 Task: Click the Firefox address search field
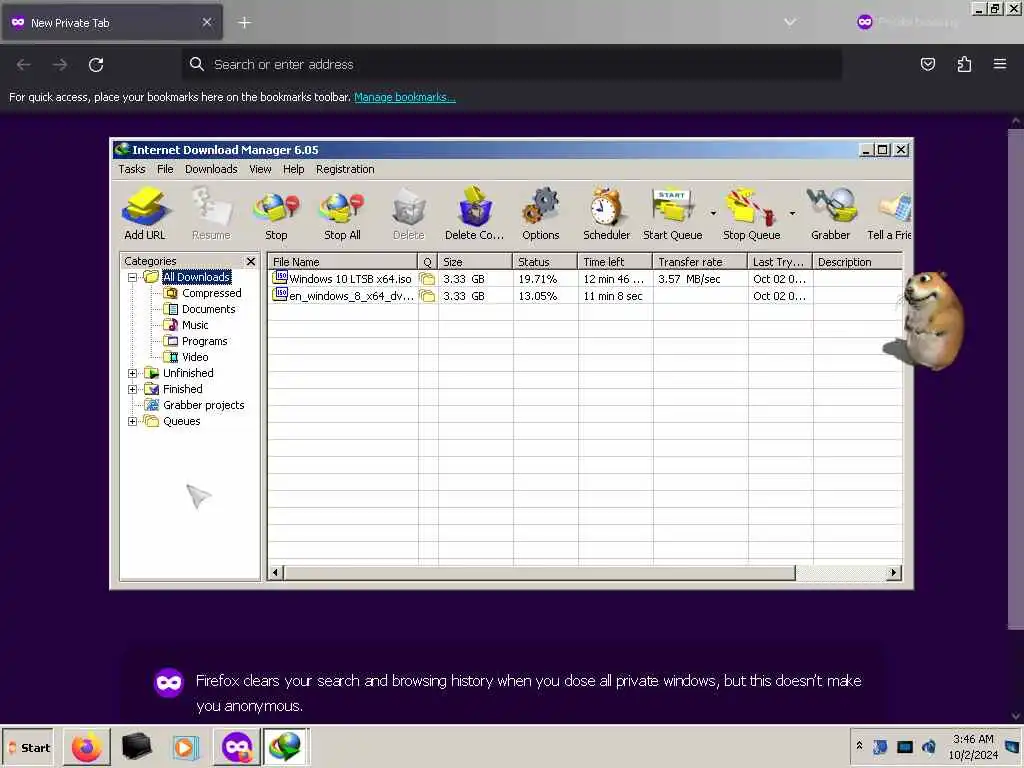tap(511, 64)
